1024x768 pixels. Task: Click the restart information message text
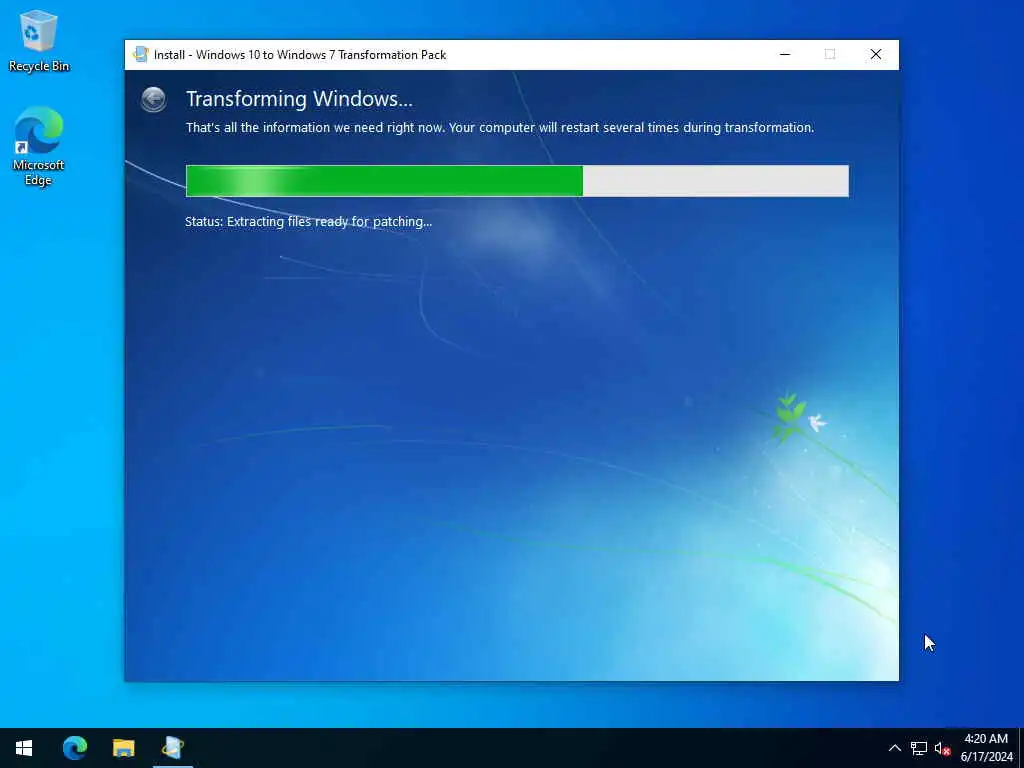click(x=500, y=127)
